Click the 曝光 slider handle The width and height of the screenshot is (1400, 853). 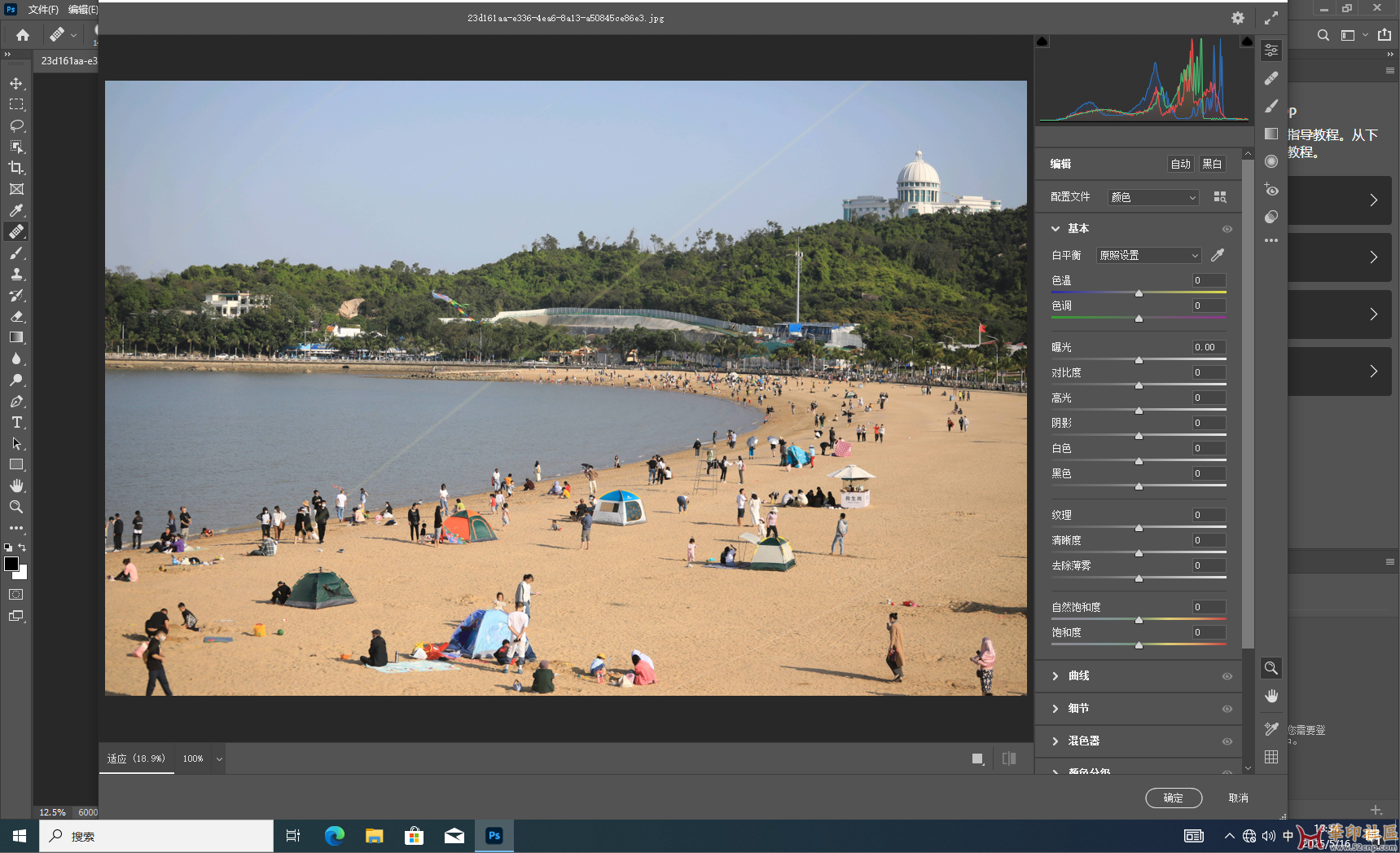[x=1139, y=360]
